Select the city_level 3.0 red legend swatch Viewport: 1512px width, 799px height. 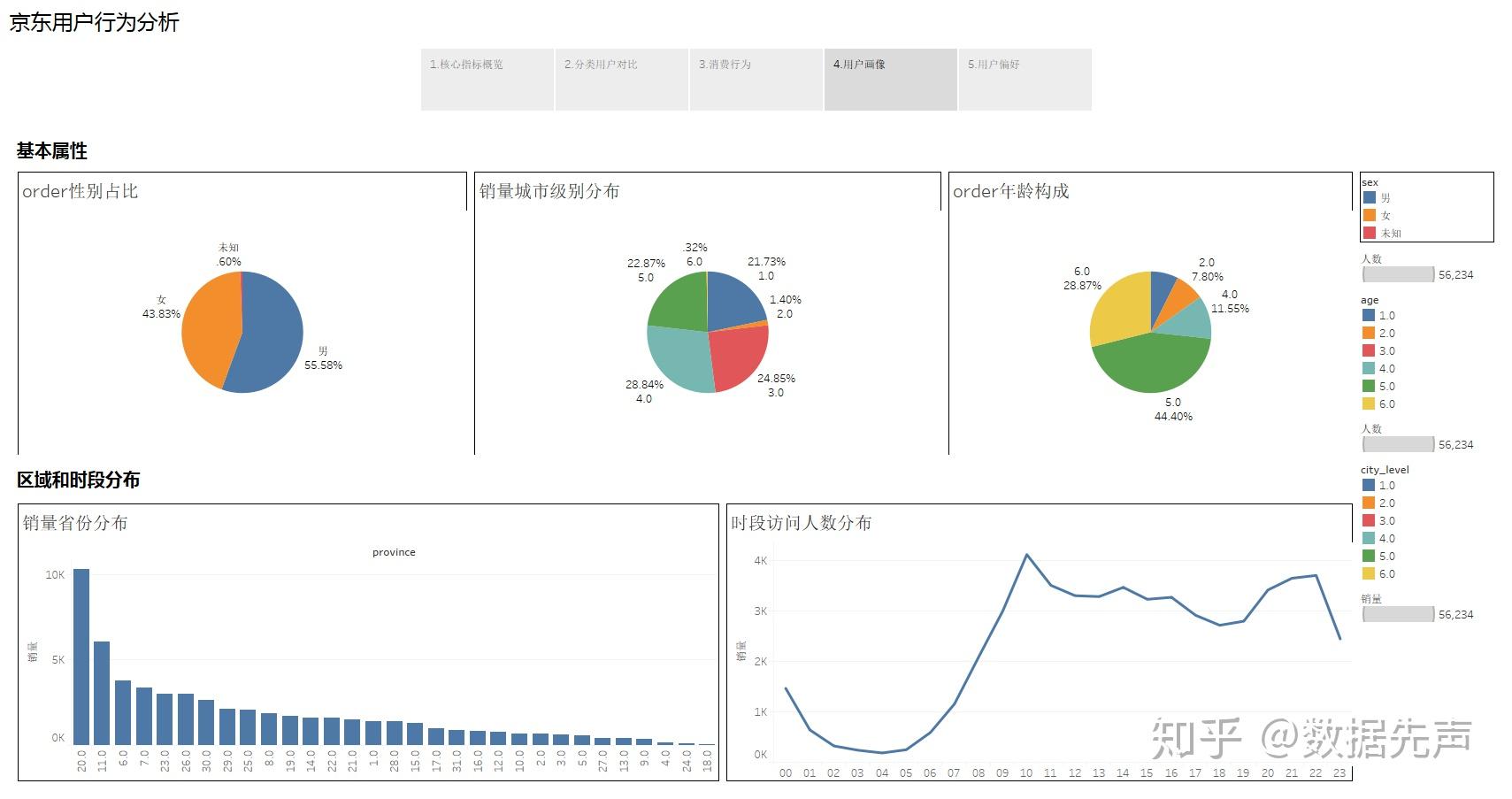(x=1370, y=520)
